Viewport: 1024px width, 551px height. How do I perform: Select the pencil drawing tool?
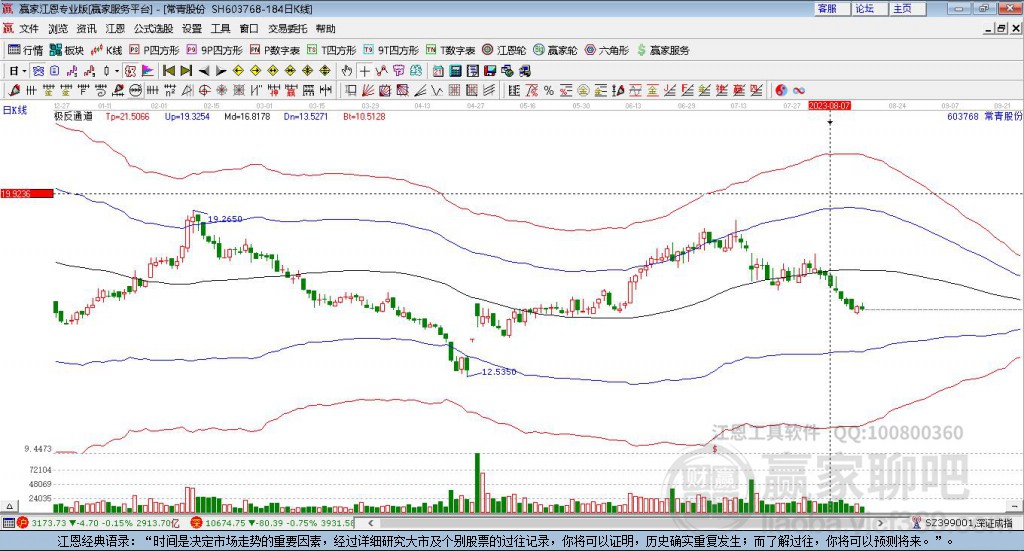click(x=14, y=91)
